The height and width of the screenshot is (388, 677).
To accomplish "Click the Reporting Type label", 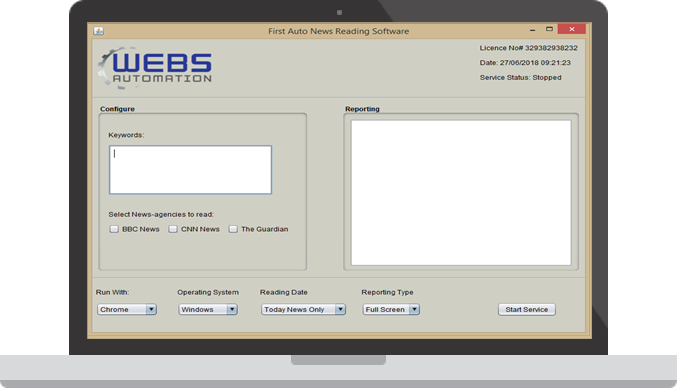I will 387,292.
